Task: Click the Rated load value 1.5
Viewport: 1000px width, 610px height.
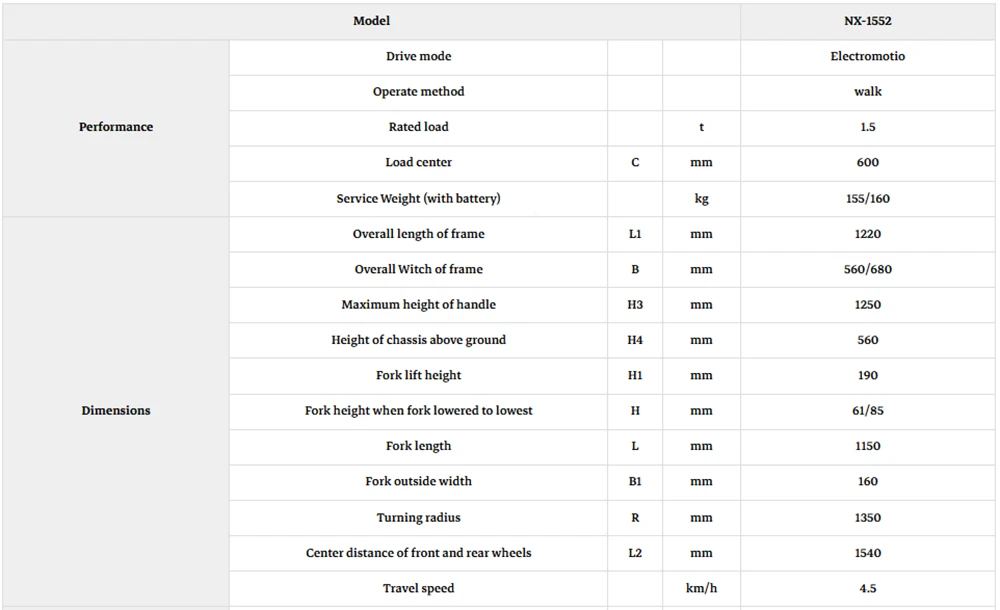Action: 867,127
